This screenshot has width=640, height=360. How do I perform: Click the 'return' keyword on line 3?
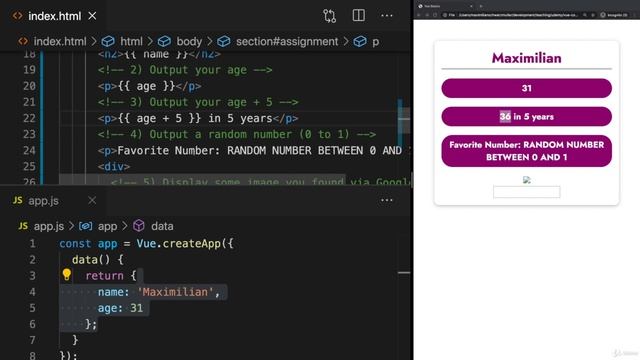point(104,276)
